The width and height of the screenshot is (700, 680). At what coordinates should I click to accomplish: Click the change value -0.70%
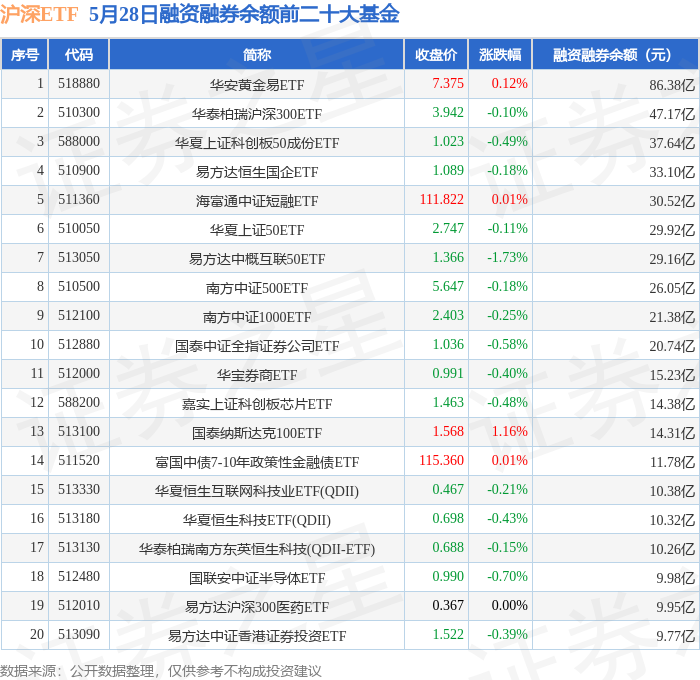coord(507,577)
